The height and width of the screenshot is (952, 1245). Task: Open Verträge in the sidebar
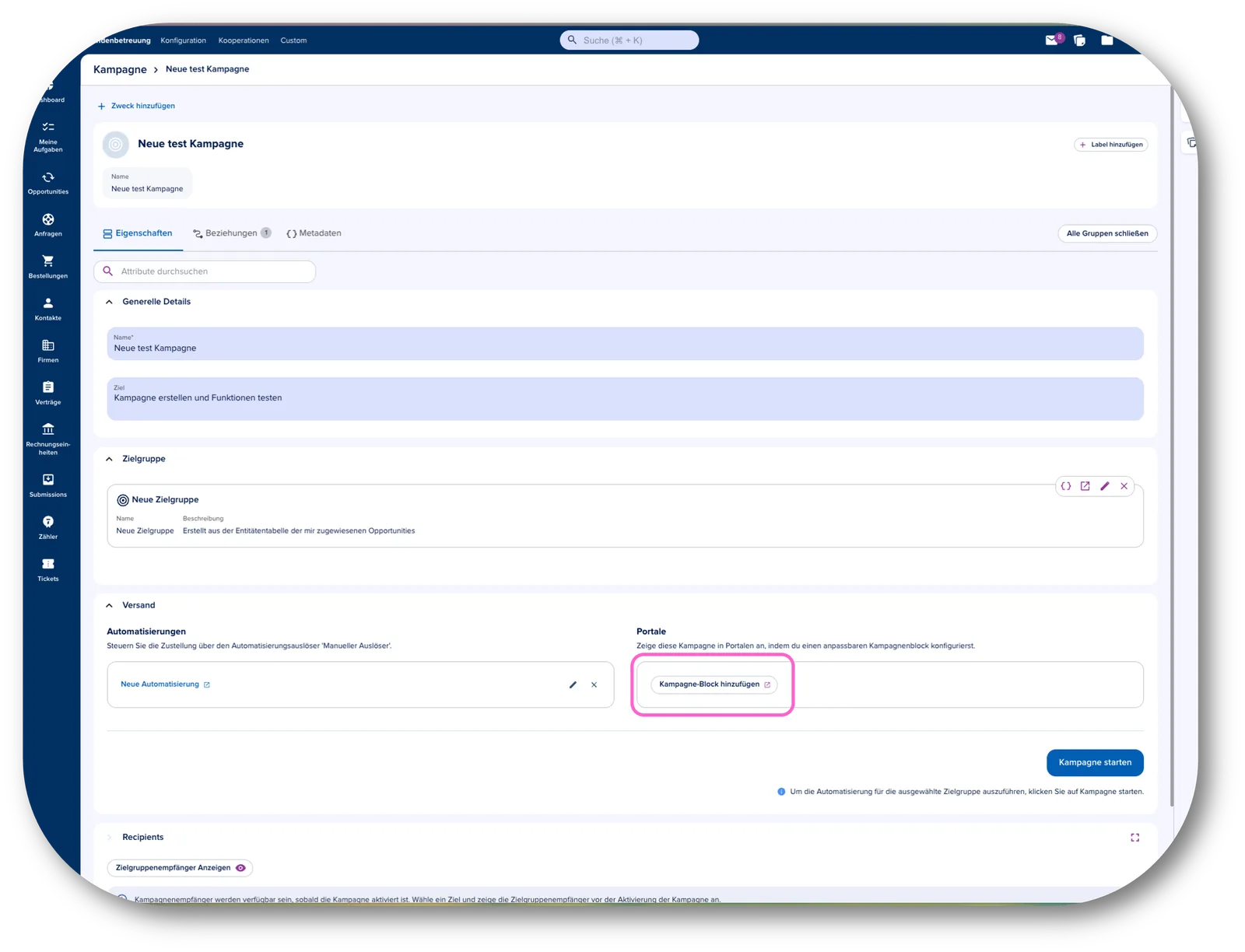pyautogui.click(x=48, y=393)
